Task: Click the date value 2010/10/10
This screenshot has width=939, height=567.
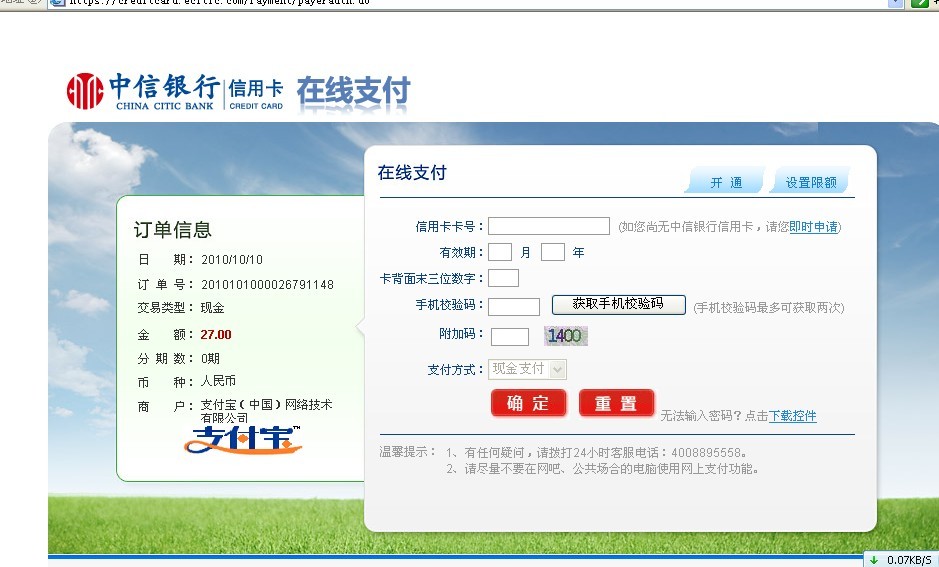Action: pyautogui.click(x=232, y=259)
